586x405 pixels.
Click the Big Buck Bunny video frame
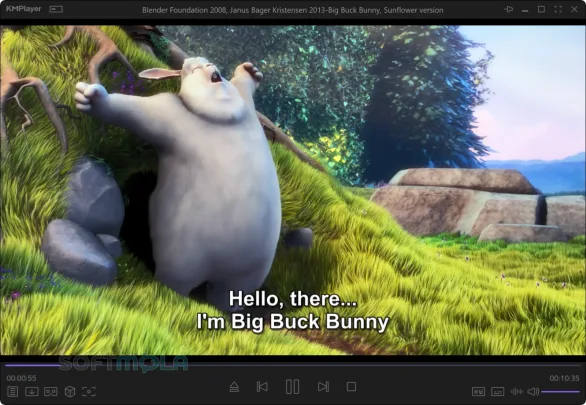[x=293, y=190]
